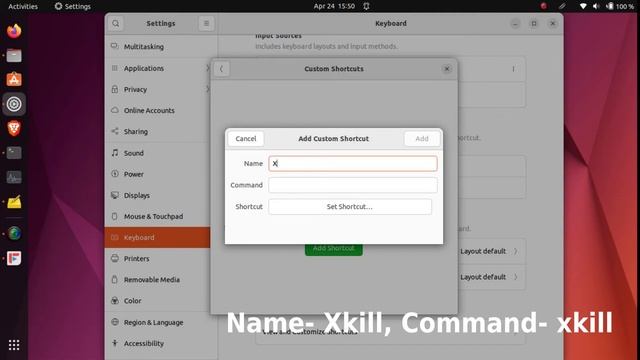Image resolution: width=640 pixels, height=360 pixels.
Task: Go back in Custom Shortcuts dialog
Action: click(x=221, y=69)
